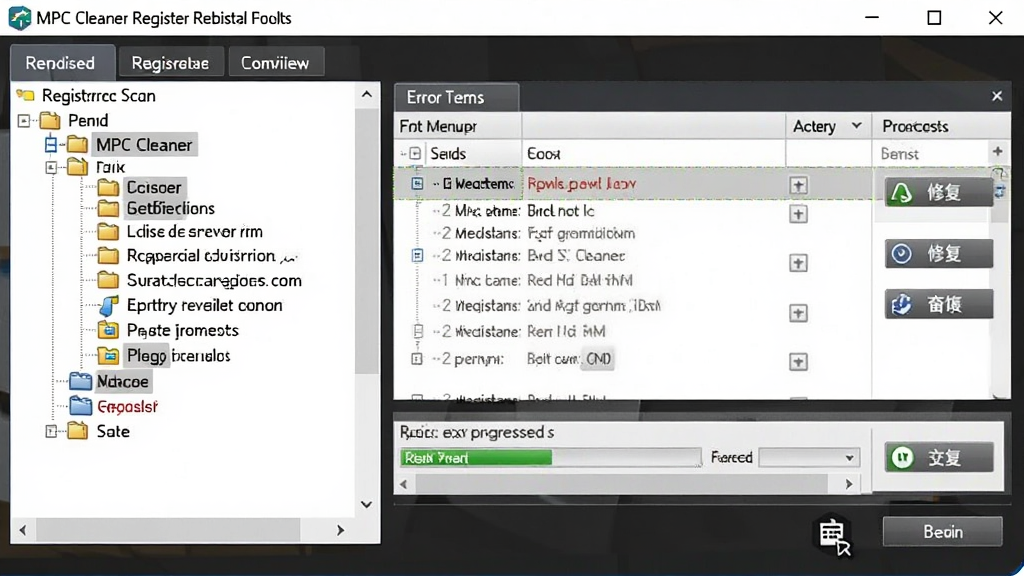Toggle the checkbox beside G Weacteme row

[417, 184]
